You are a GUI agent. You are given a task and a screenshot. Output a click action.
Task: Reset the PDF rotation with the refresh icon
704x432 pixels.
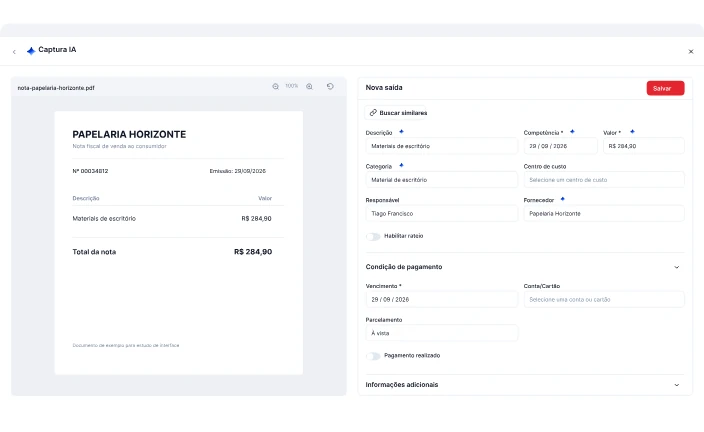click(x=330, y=86)
